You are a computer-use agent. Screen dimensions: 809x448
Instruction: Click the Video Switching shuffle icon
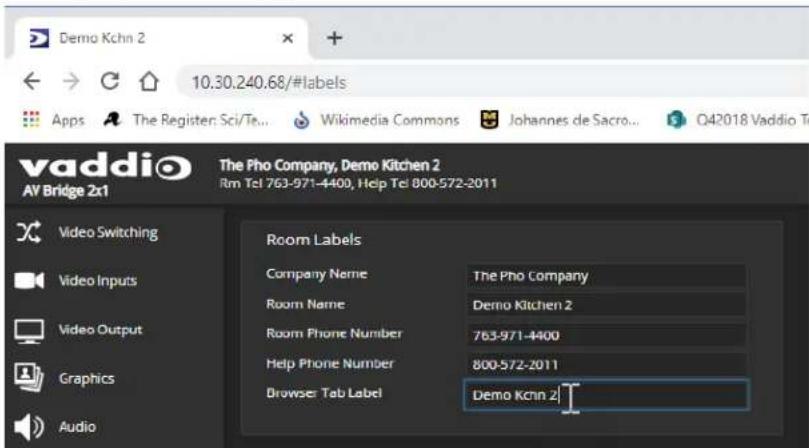[x=29, y=232]
